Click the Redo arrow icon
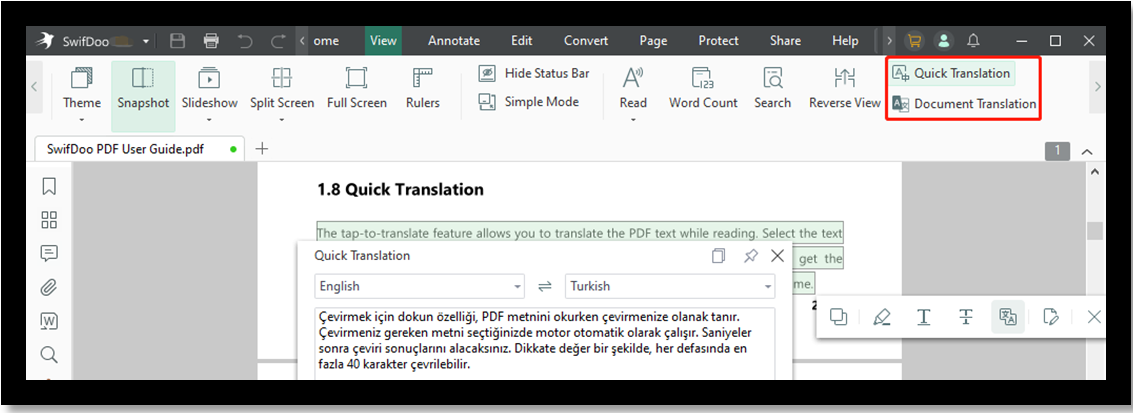This screenshot has width=1133, height=413. (279, 41)
